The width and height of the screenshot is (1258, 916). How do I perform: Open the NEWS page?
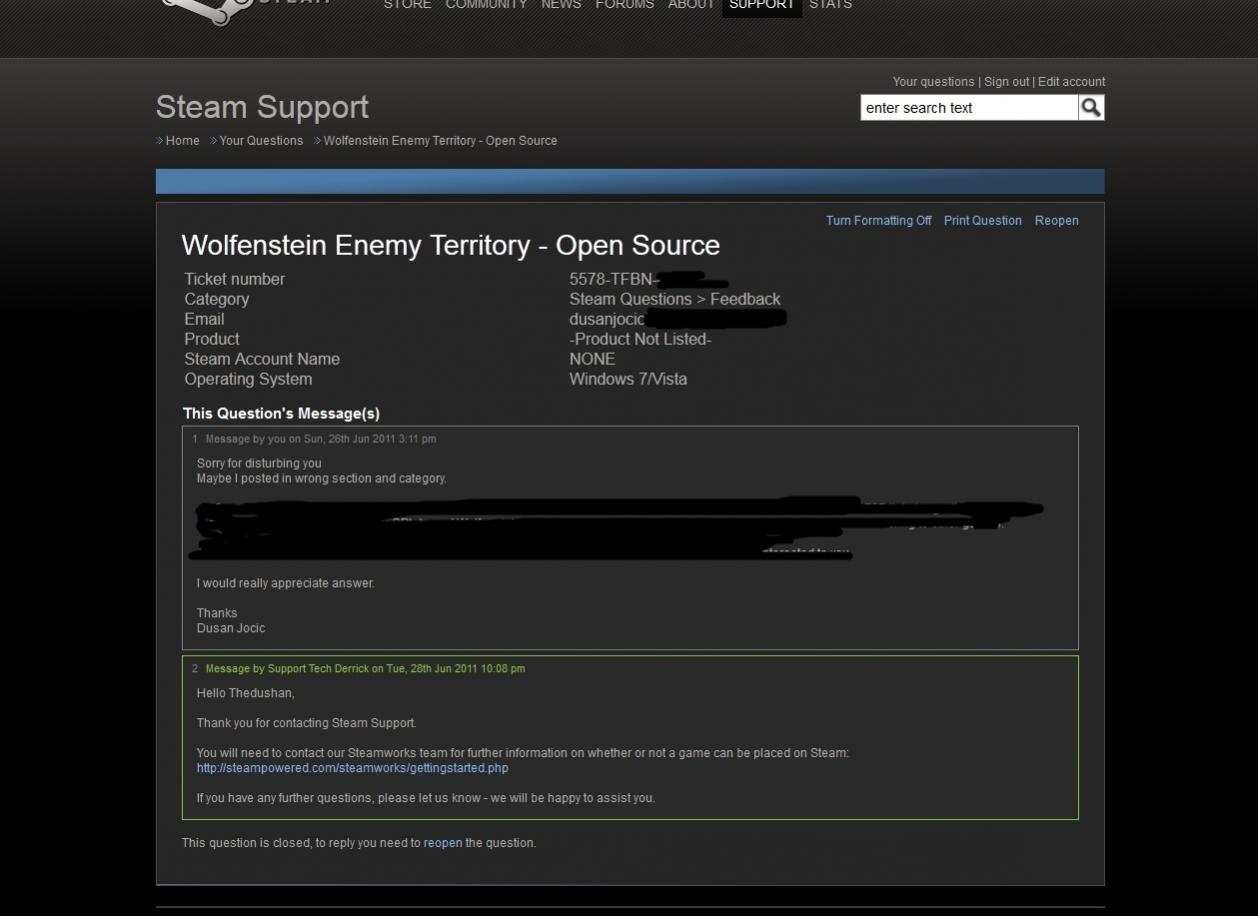pos(561,5)
